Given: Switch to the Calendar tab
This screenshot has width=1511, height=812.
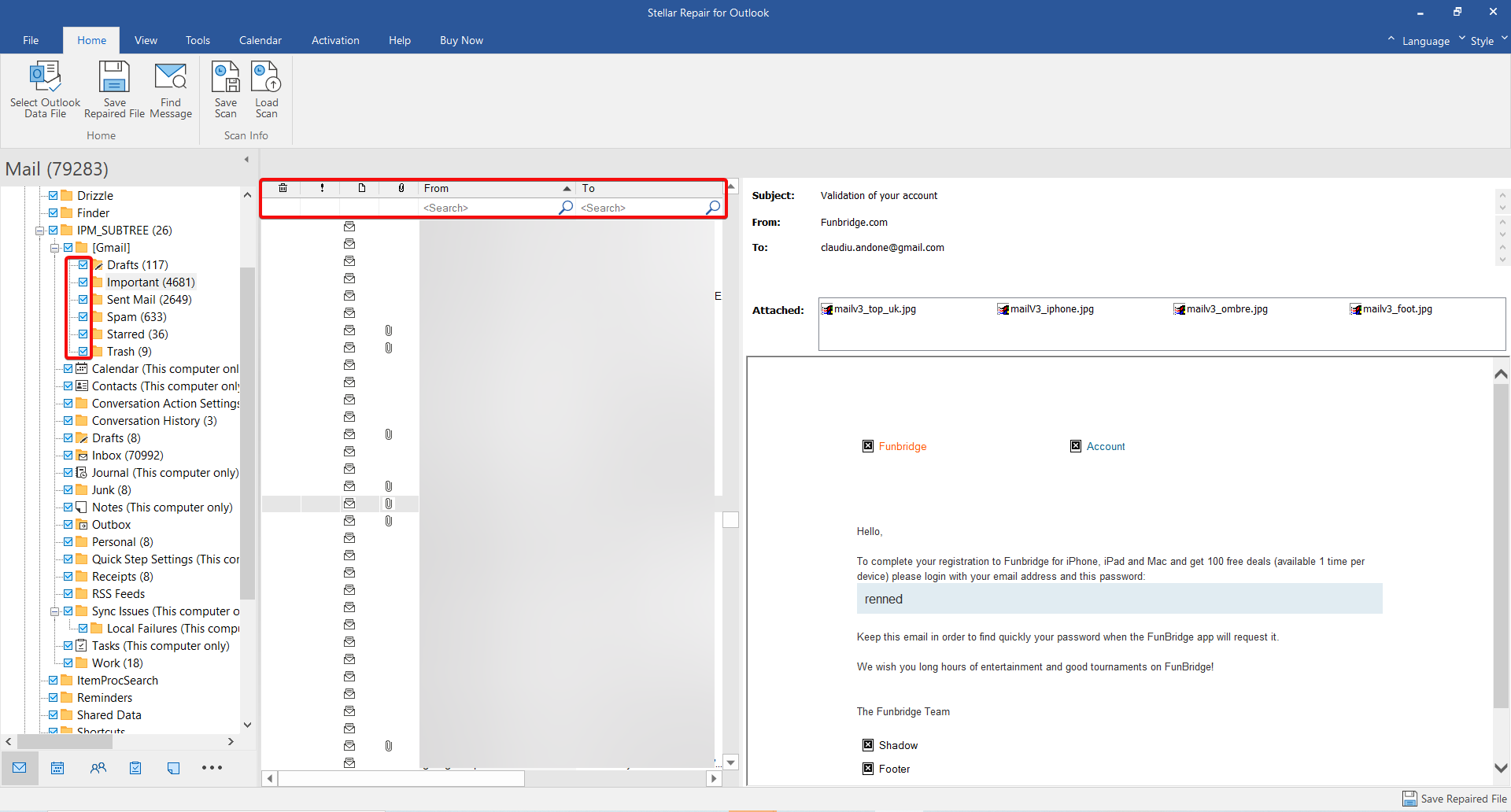Looking at the screenshot, I should tap(260, 40).
